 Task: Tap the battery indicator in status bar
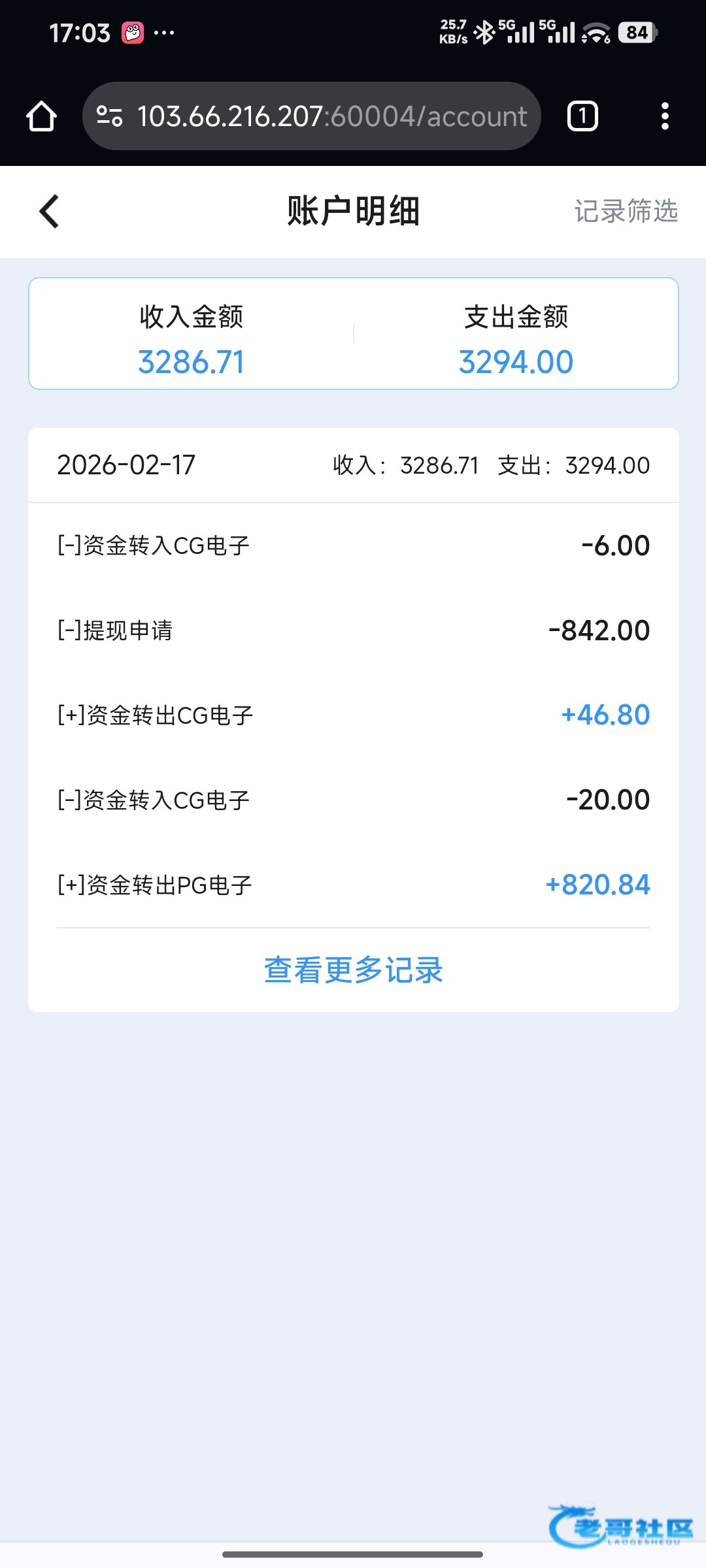637,33
